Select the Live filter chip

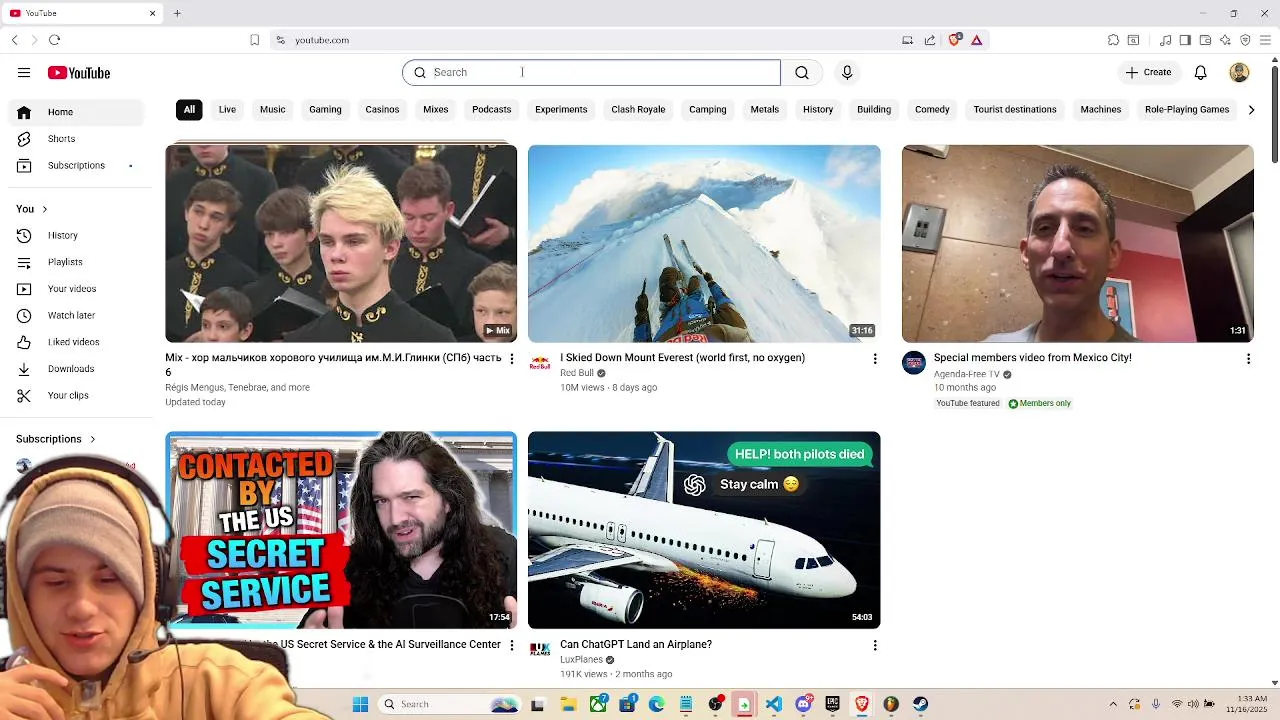(x=227, y=110)
